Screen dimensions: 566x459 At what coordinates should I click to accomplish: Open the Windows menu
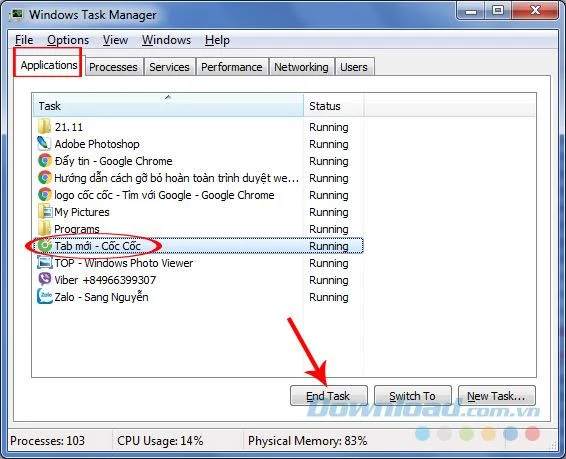coord(166,40)
